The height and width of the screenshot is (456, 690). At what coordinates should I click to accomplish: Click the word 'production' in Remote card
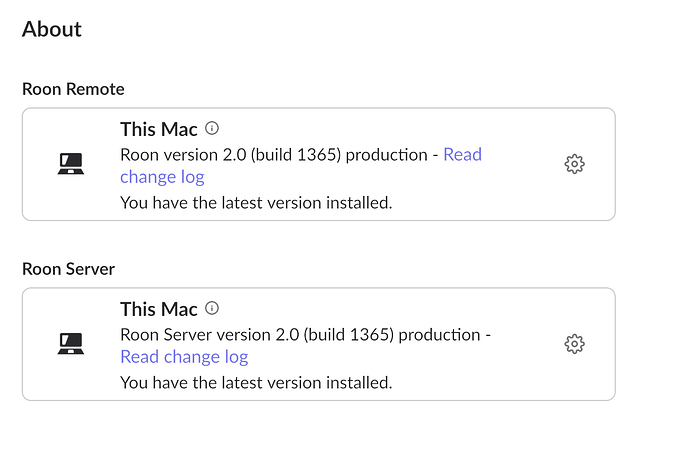386,155
